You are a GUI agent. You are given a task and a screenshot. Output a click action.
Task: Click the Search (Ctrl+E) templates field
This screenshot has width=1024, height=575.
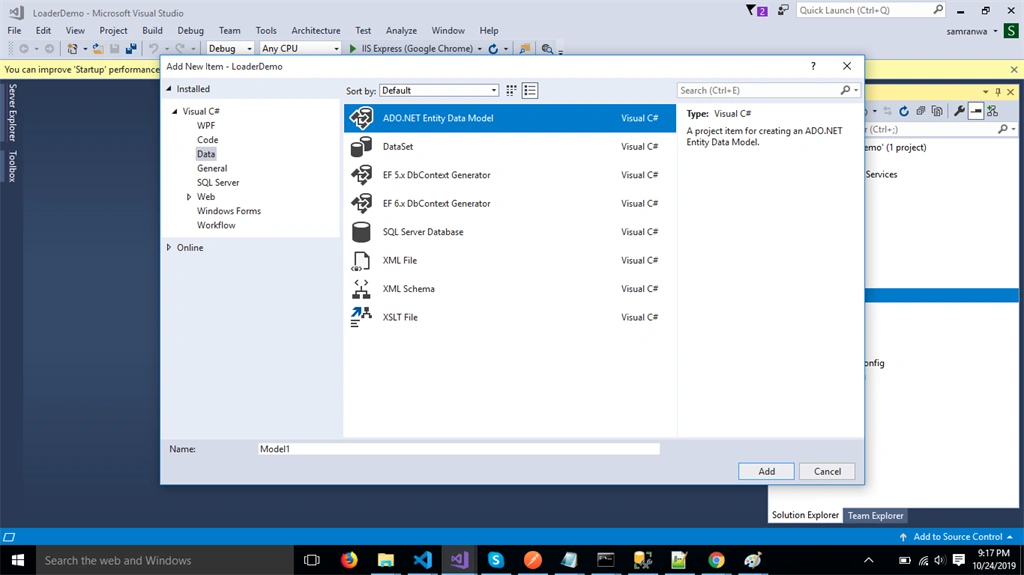click(x=760, y=91)
